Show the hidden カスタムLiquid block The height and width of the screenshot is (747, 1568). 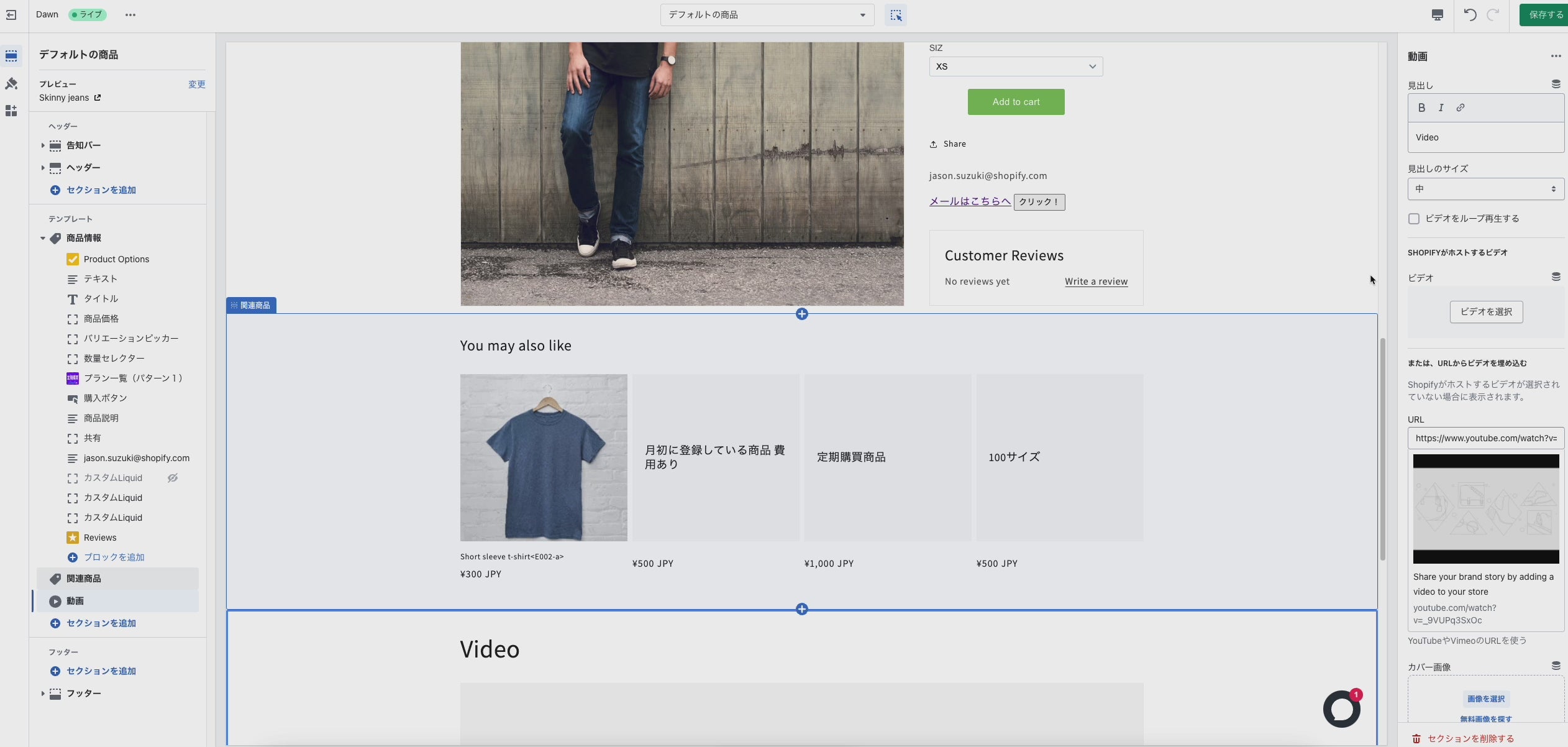coord(173,478)
